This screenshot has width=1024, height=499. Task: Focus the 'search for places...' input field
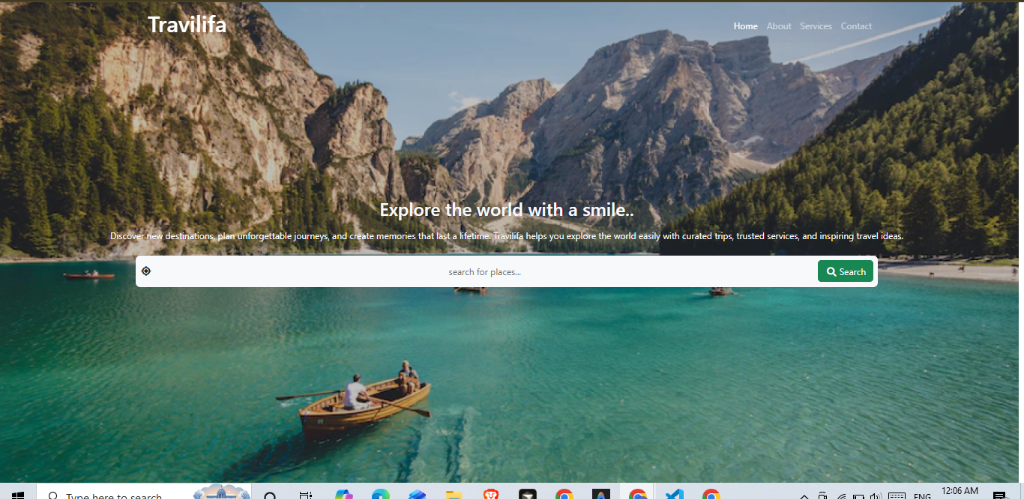point(485,272)
